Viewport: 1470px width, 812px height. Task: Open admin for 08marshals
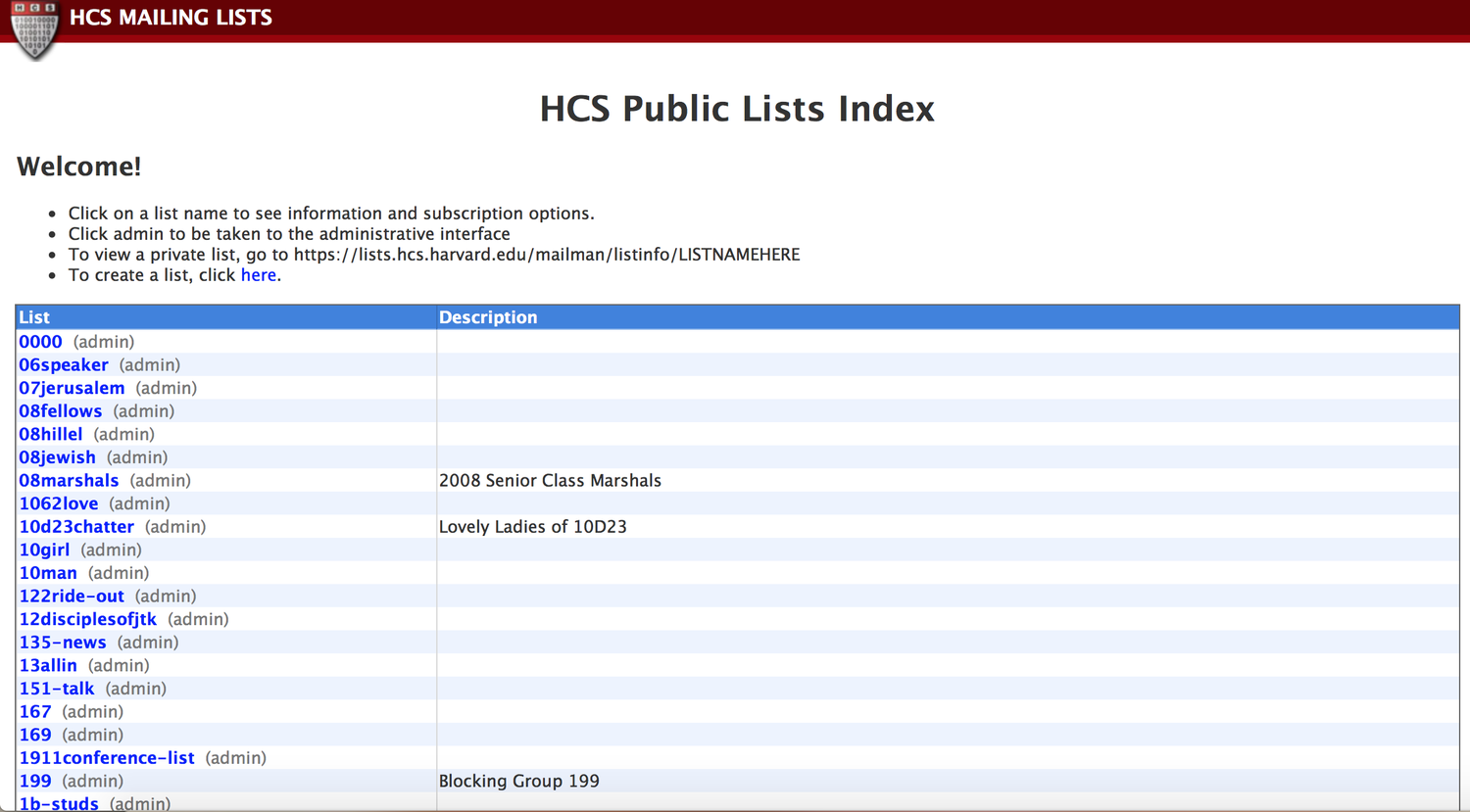pyautogui.click(x=160, y=481)
